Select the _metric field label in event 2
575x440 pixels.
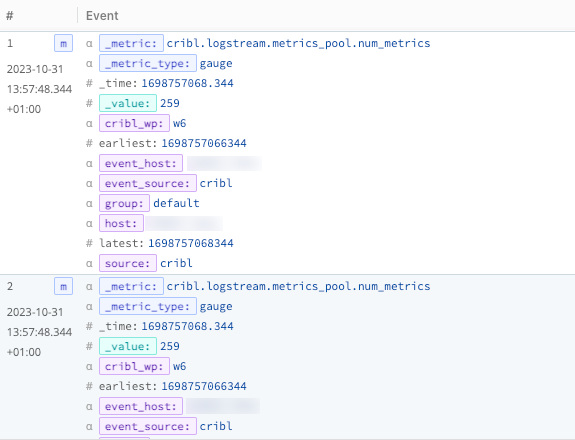(x=131, y=286)
